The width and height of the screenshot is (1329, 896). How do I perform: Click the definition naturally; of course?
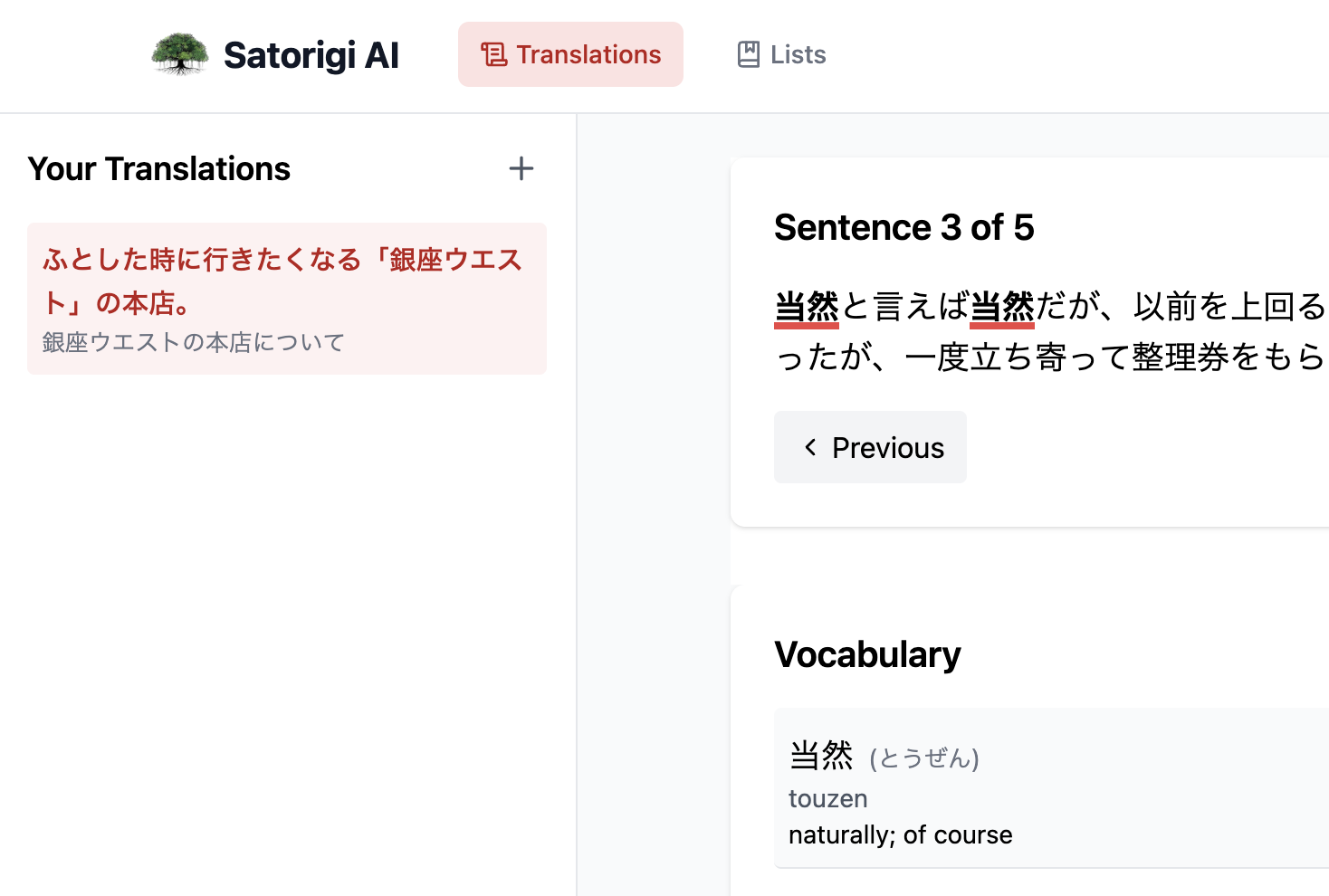901,834
